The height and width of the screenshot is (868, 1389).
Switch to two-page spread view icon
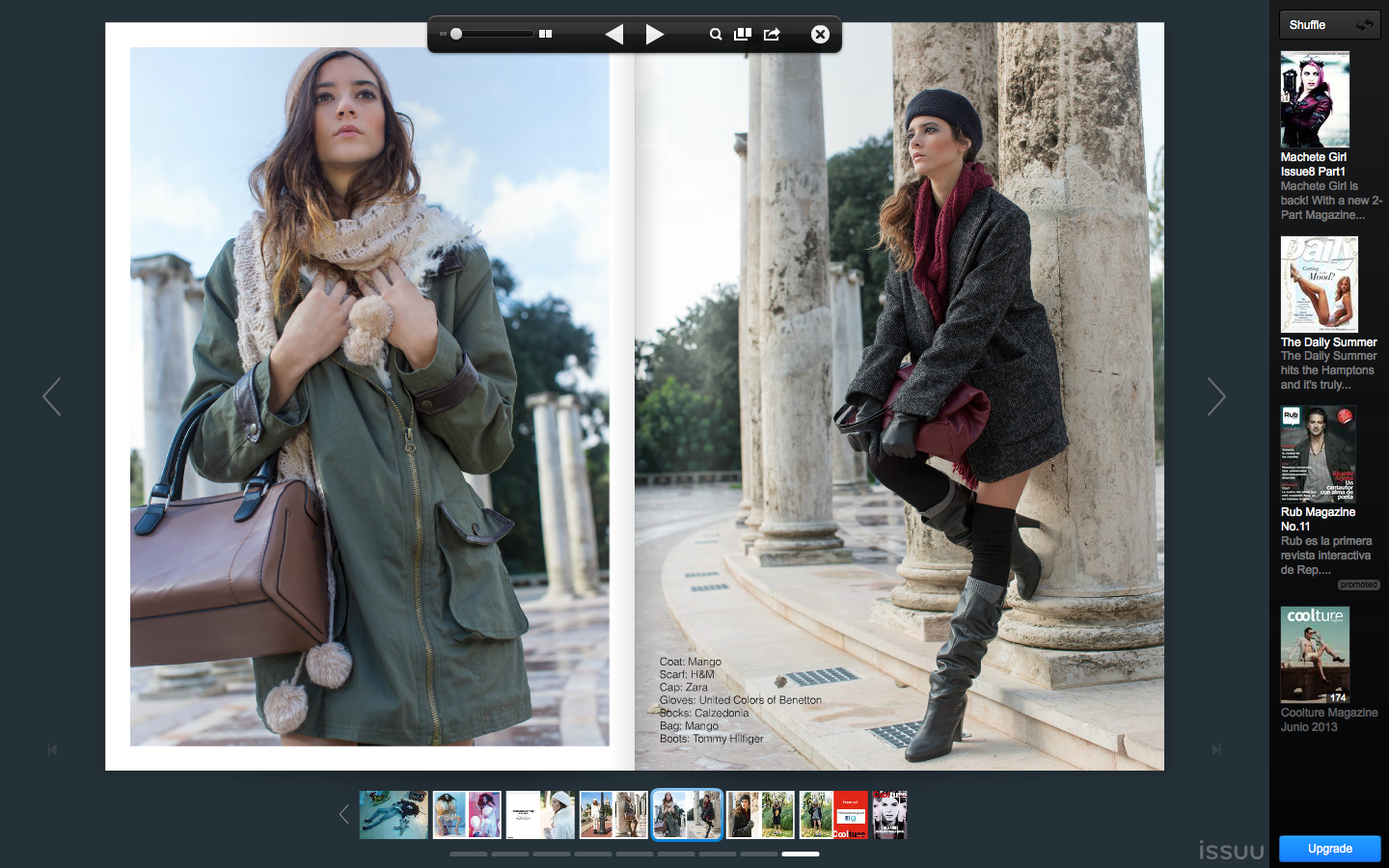545,34
